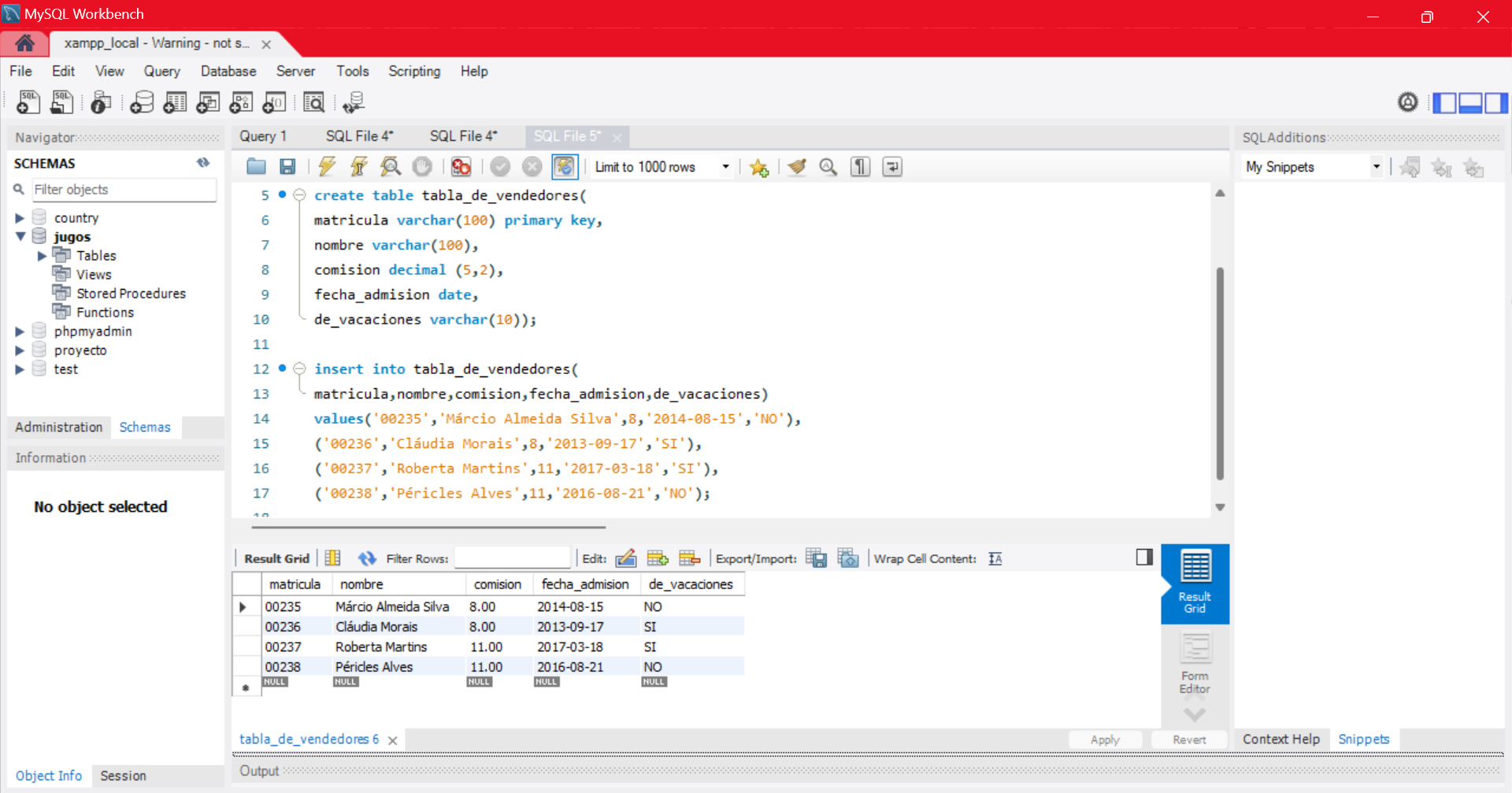This screenshot has height=793, width=1512.
Task: Open preferences gear icon top right
Action: point(1408,102)
